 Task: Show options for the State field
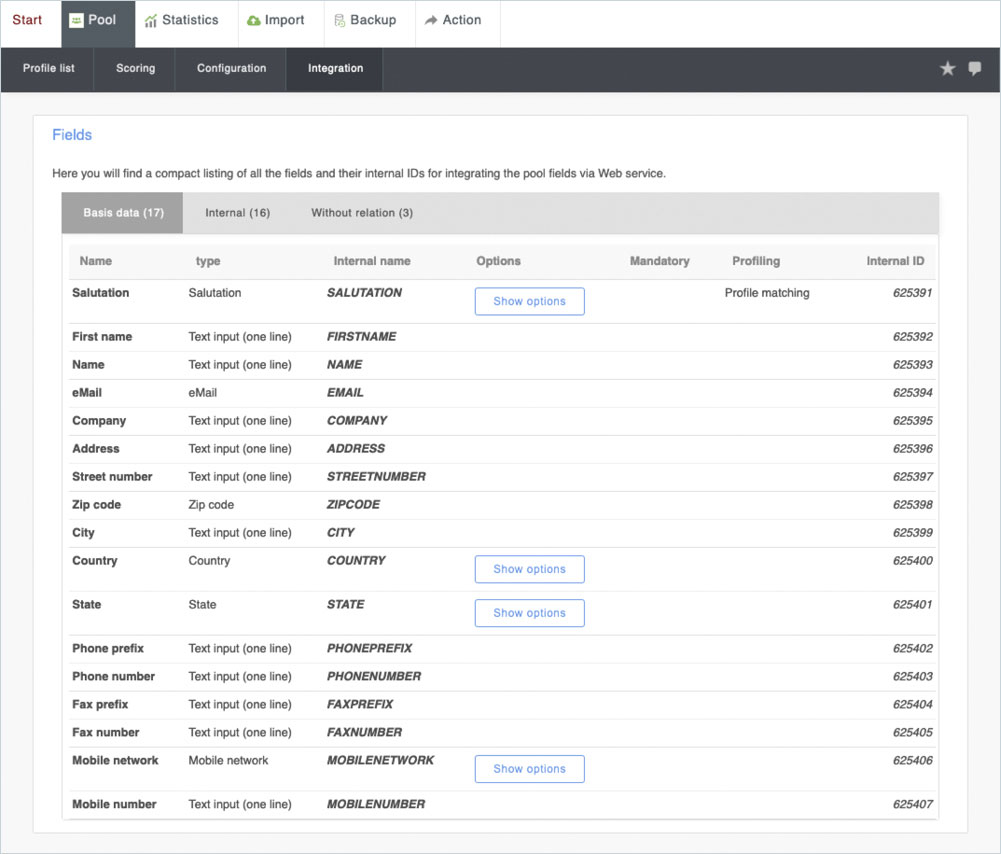pyautogui.click(x=529, y=613)
